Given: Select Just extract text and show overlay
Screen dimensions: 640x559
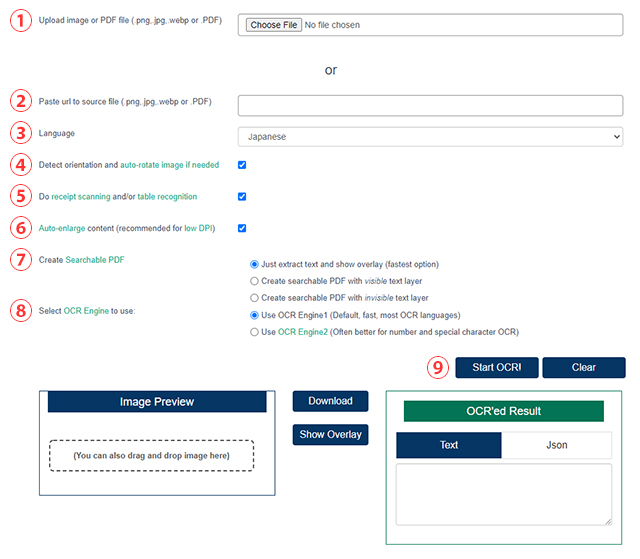Looking at the screenshot, I should tap(254, 264).
